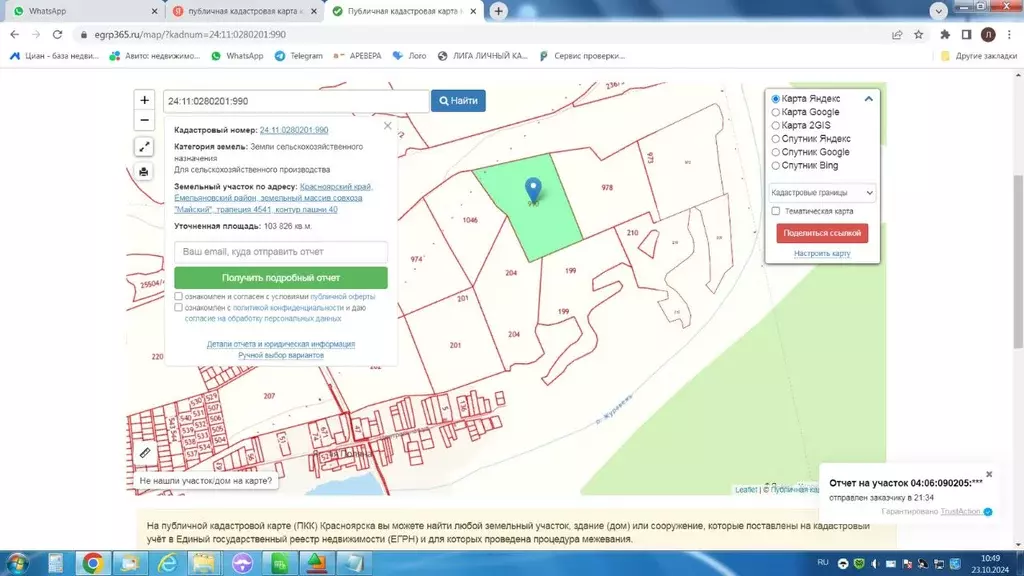The image size is (1024, 576).
Task: Open Windows Start menu
Action: point(17,563)
